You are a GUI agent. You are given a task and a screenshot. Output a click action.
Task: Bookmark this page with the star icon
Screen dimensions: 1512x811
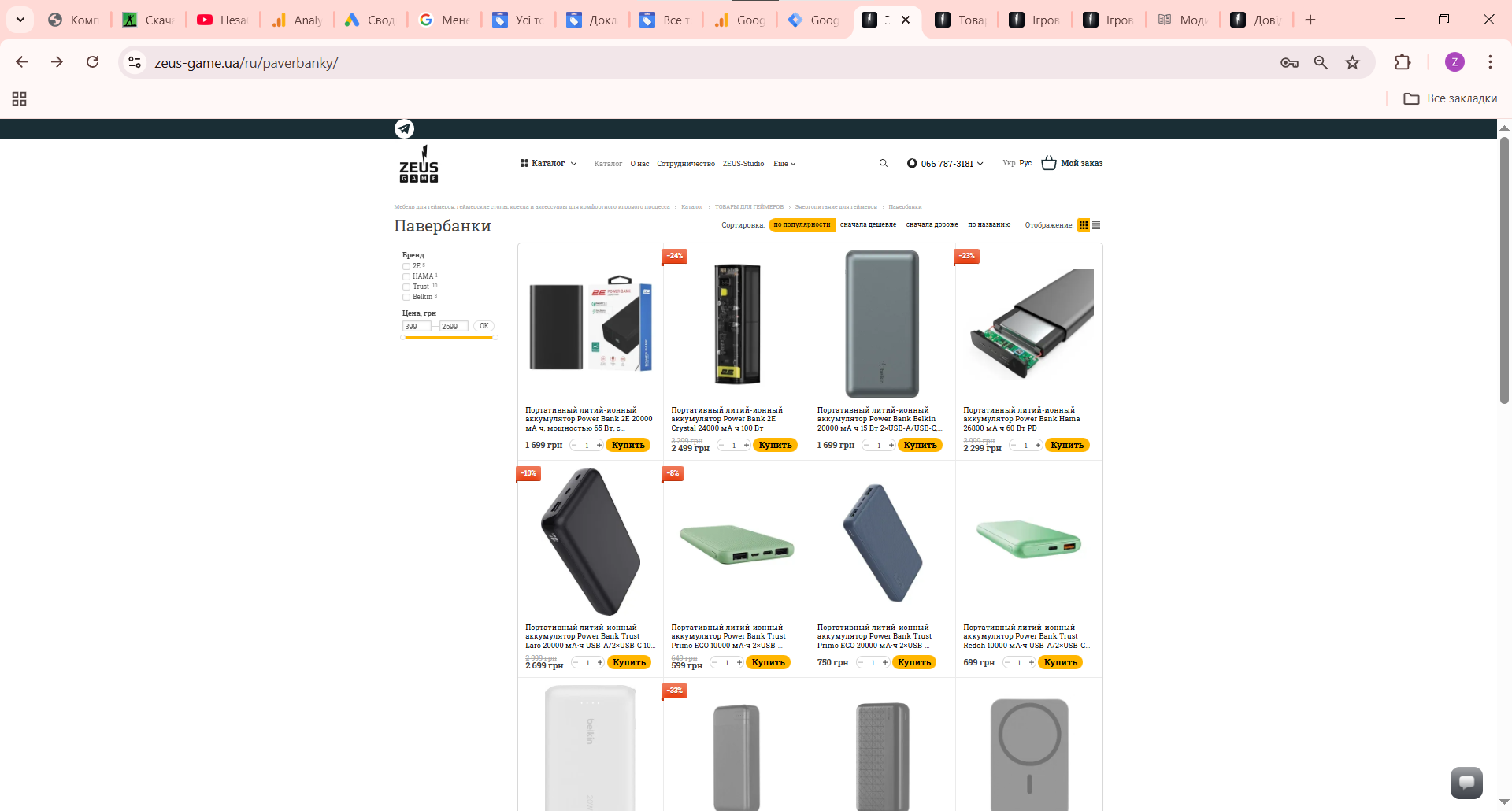coord(1352,62)
